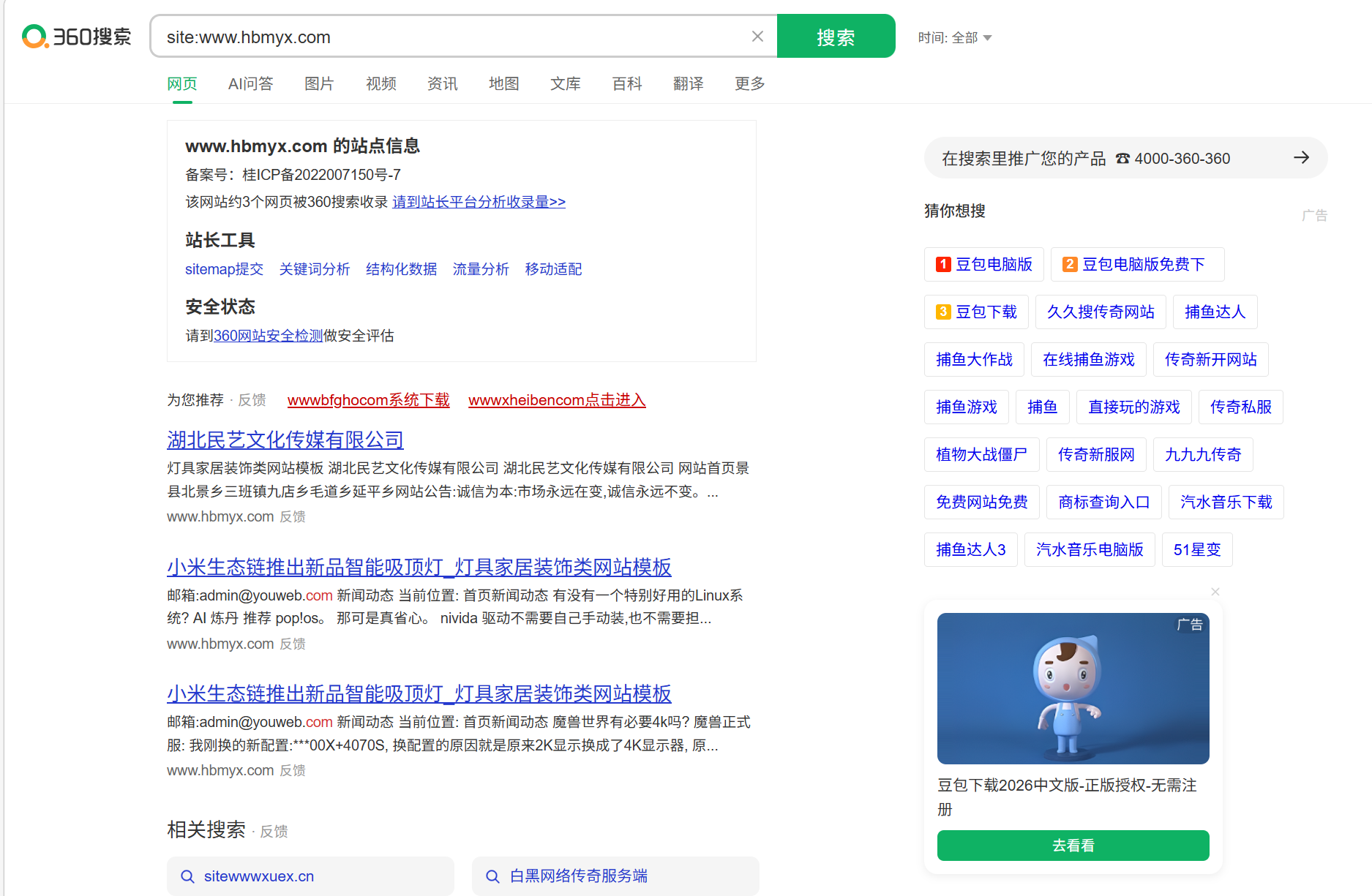Select the 网页 tab
Image resolution: width=1372 pixels, height=896 pixels.
point(182,83)
